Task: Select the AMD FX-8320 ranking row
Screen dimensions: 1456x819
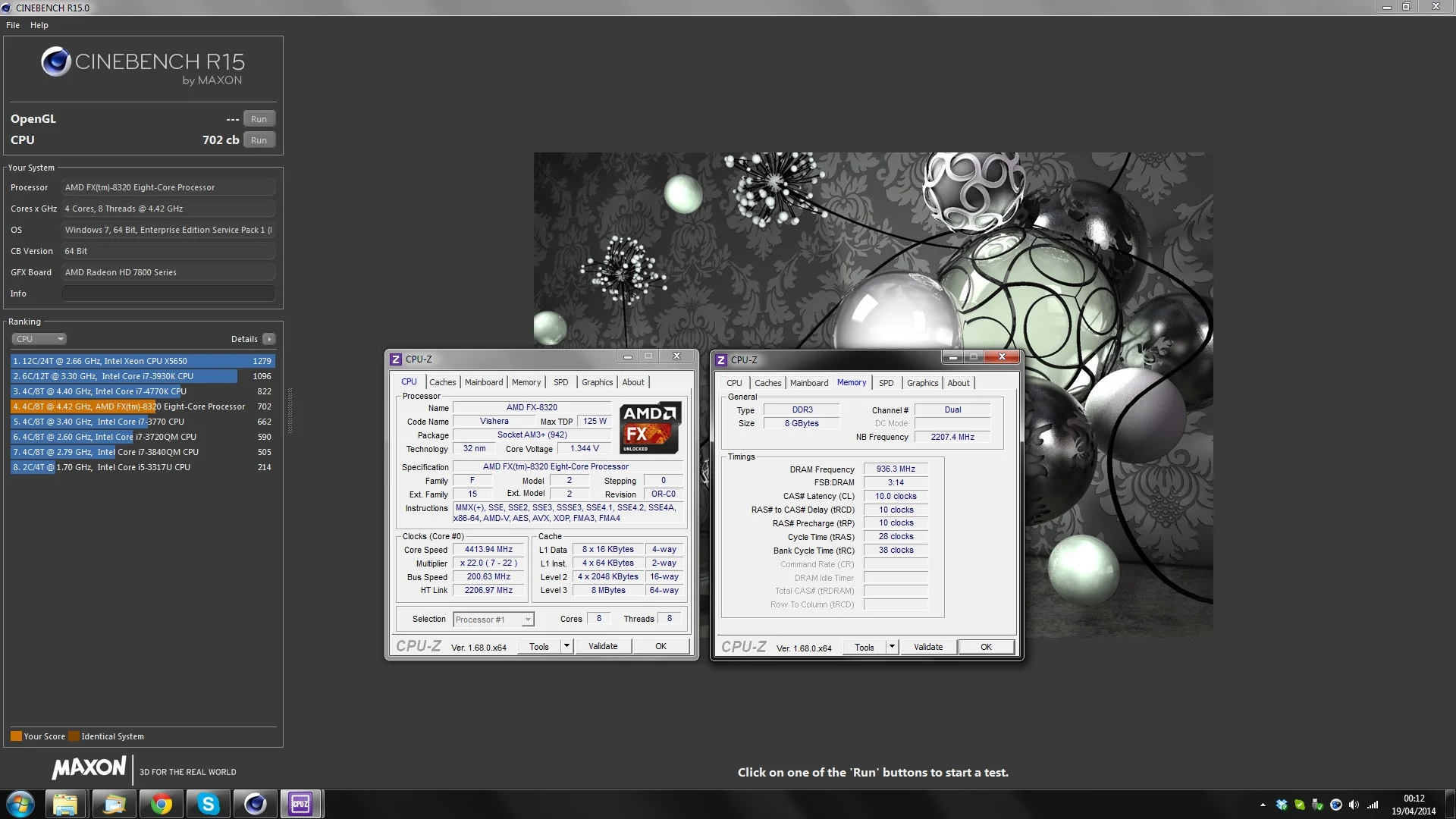Action: pos(142,406)
